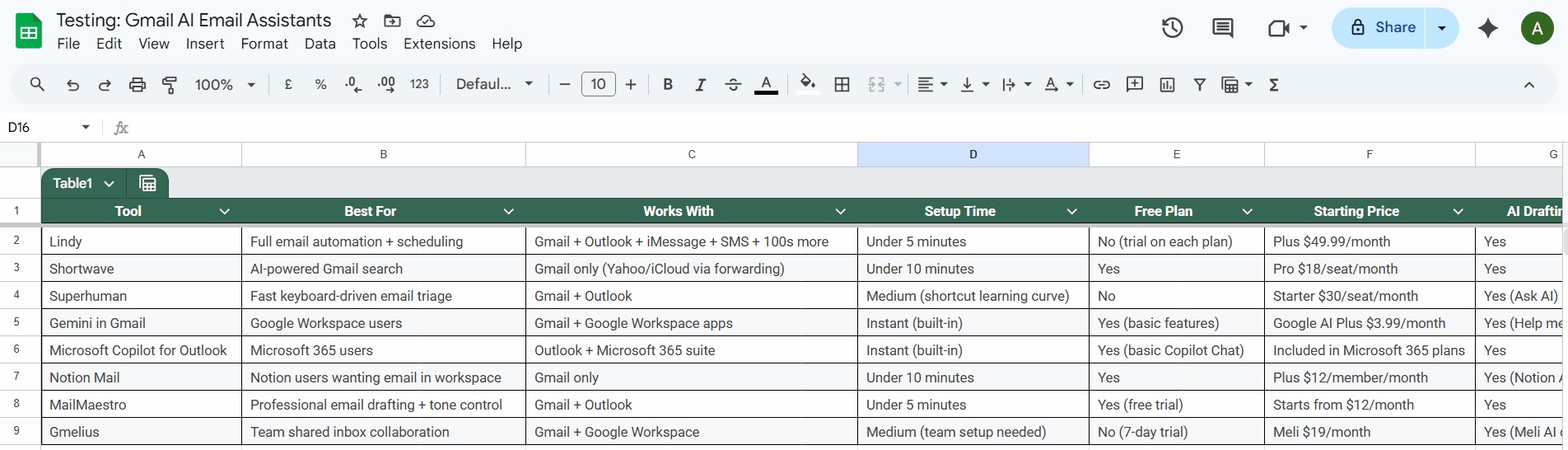Screen dimensions: 1568x450
Task: Toggle bold formatting
Action: (x=668, y=84)
